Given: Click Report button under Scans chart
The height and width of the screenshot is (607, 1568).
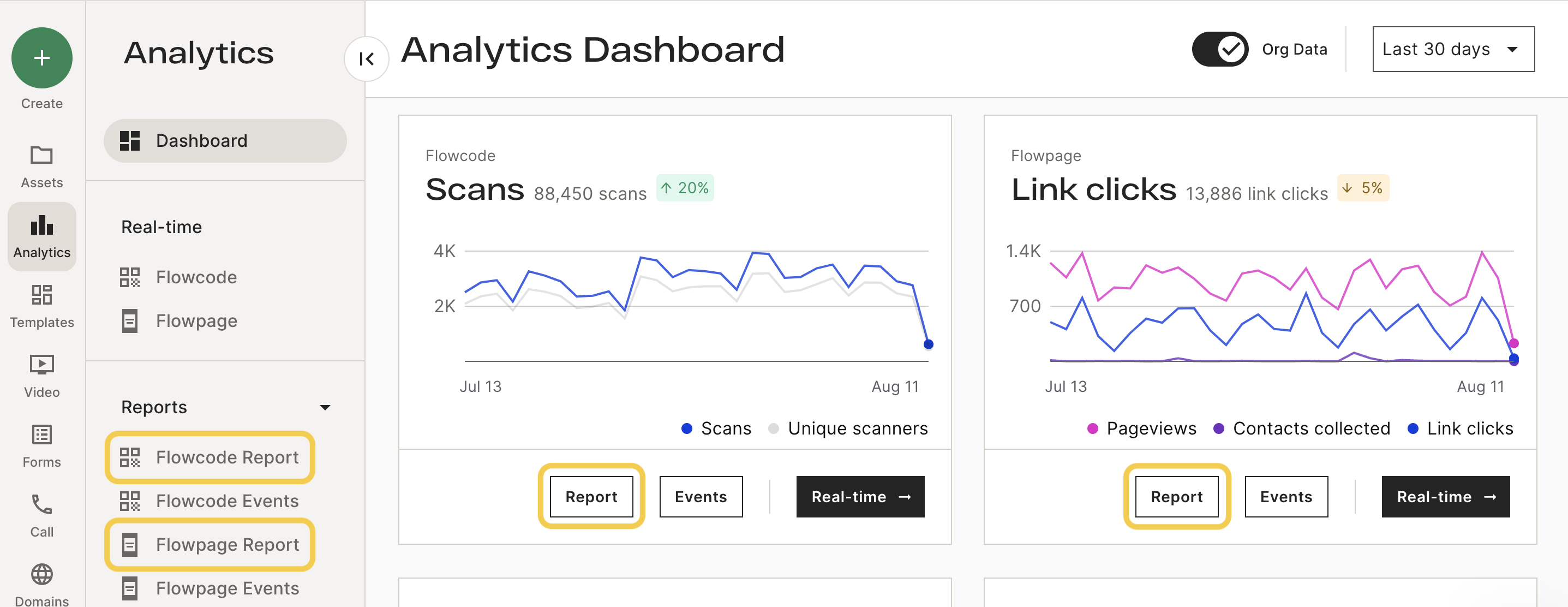Looking at the screenshot, I should point(591,497).
